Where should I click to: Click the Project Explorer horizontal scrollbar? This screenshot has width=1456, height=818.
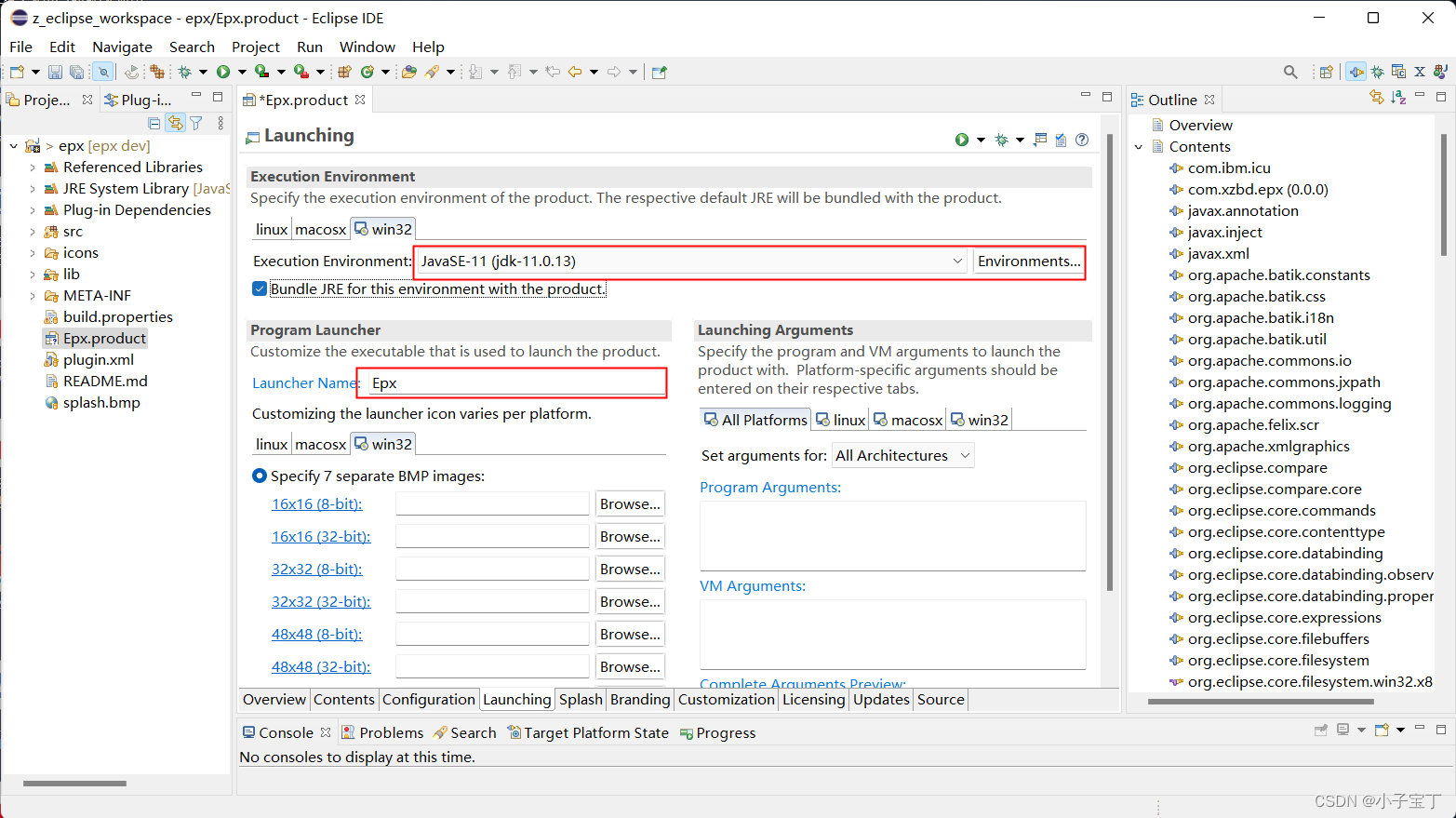tap(74, 784)
